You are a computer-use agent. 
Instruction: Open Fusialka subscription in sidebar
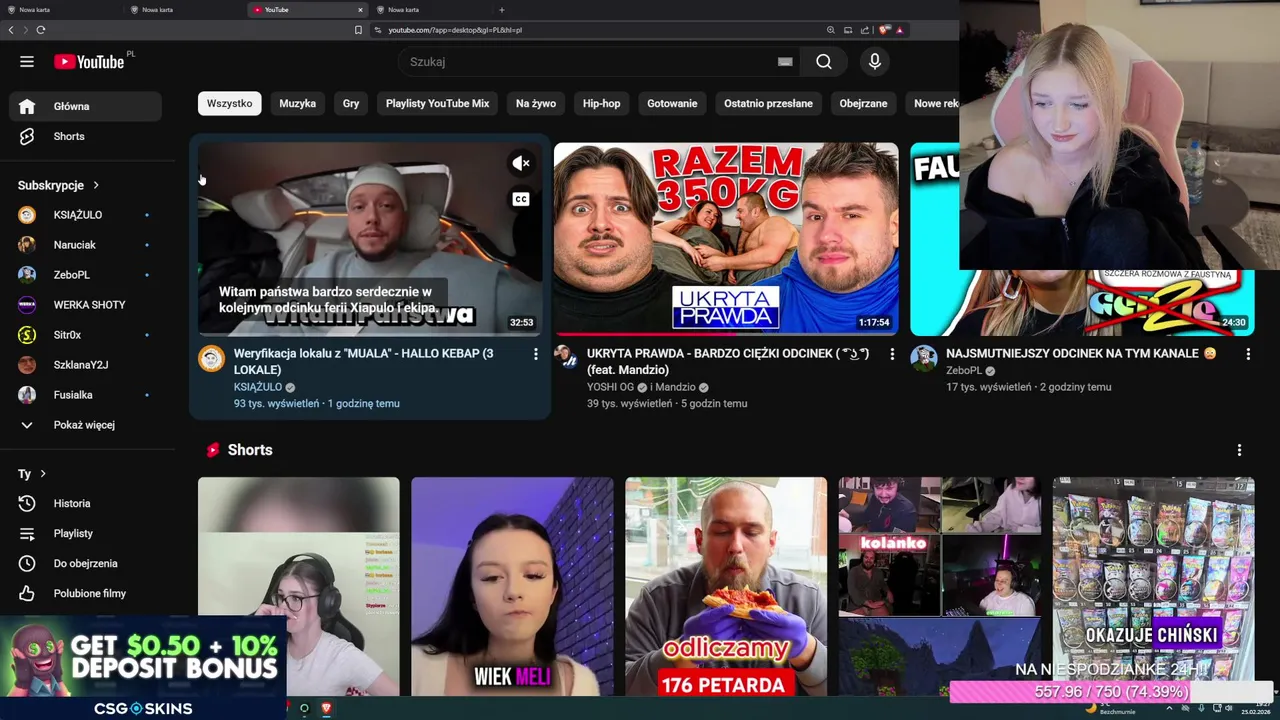tap(85, 395)
